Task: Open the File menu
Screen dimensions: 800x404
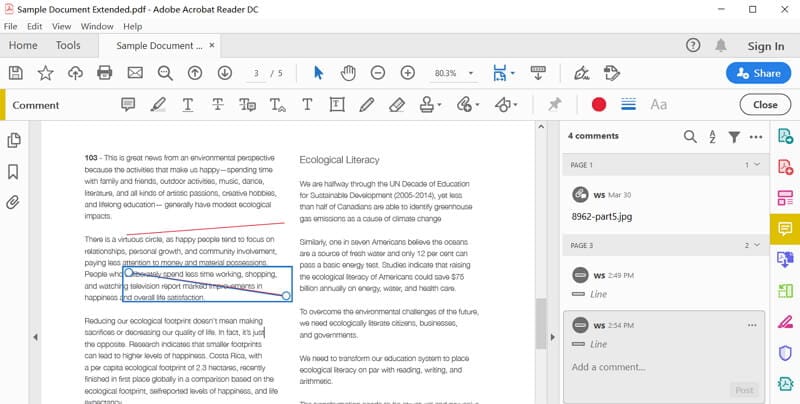Action: pyautogui.click(x=10, y=27)
